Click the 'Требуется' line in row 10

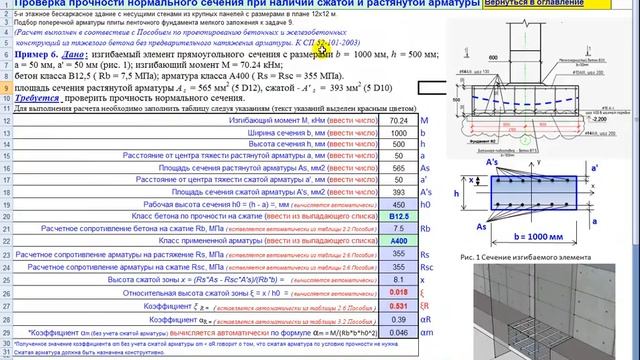pyautogui.click(x=130, y=98)
